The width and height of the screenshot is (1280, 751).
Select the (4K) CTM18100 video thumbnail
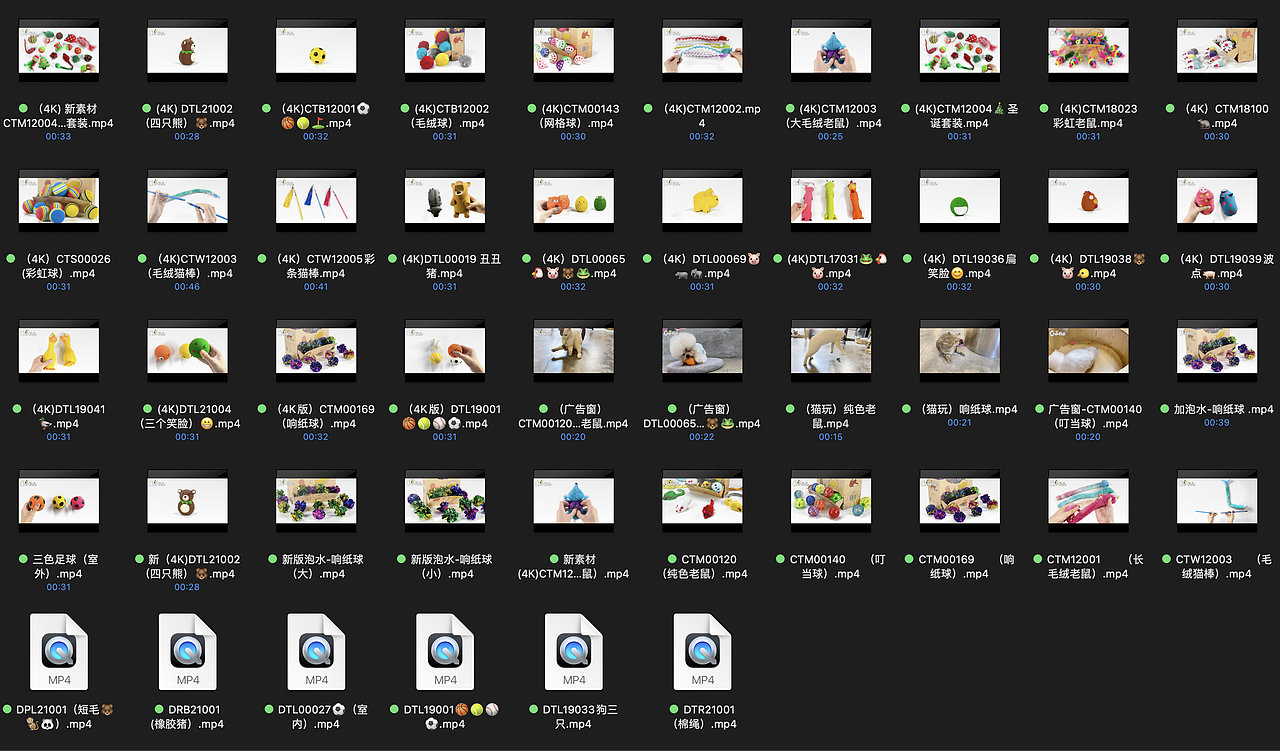coord(1217,49)
